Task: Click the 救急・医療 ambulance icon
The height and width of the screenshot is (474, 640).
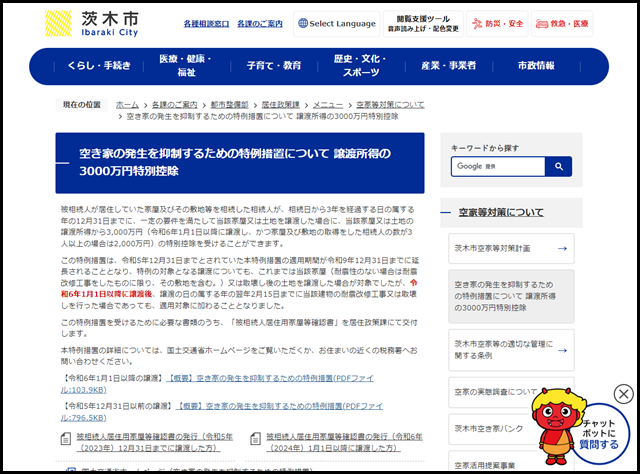Action: (x=542, y=24)
